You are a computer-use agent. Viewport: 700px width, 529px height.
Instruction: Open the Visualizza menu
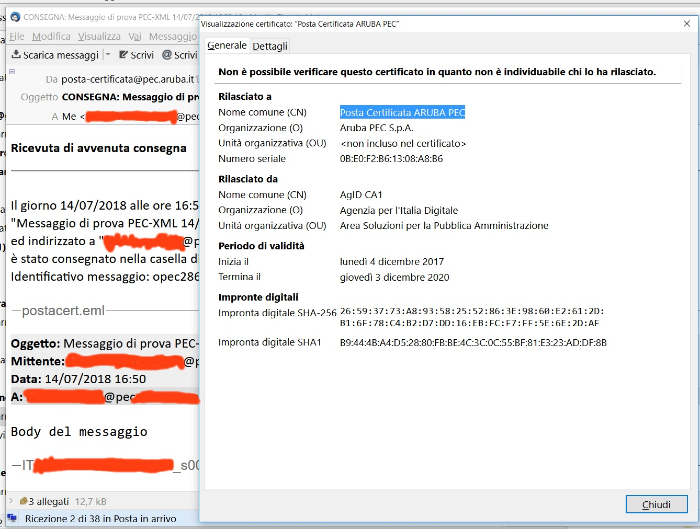[x=99, y=36]
